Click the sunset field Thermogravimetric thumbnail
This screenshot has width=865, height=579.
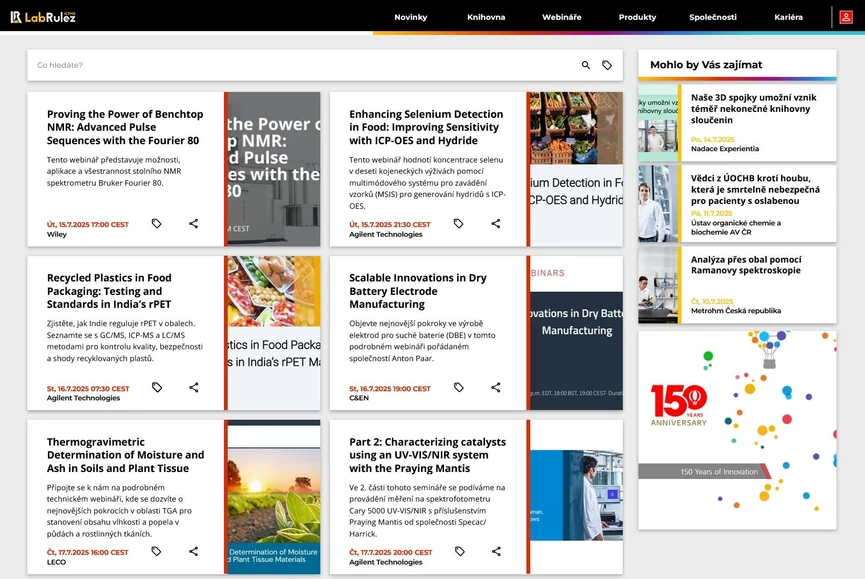pos(274,497)
